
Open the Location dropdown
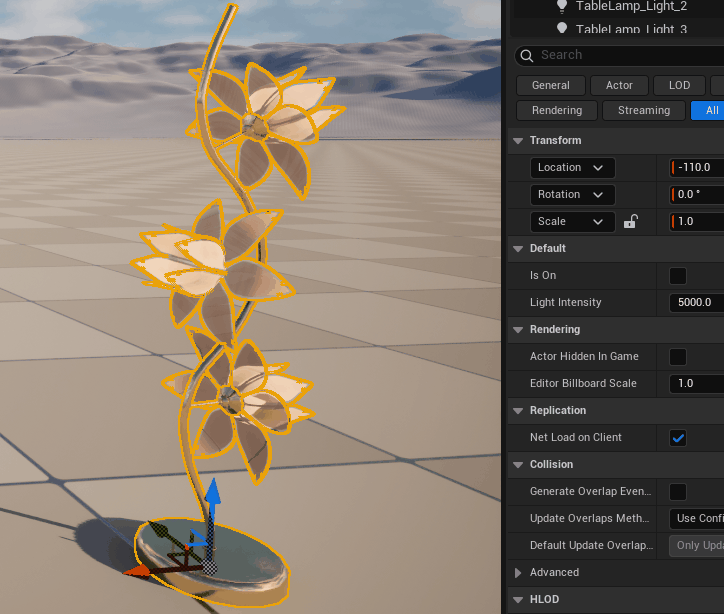click(x=572, y=168)
